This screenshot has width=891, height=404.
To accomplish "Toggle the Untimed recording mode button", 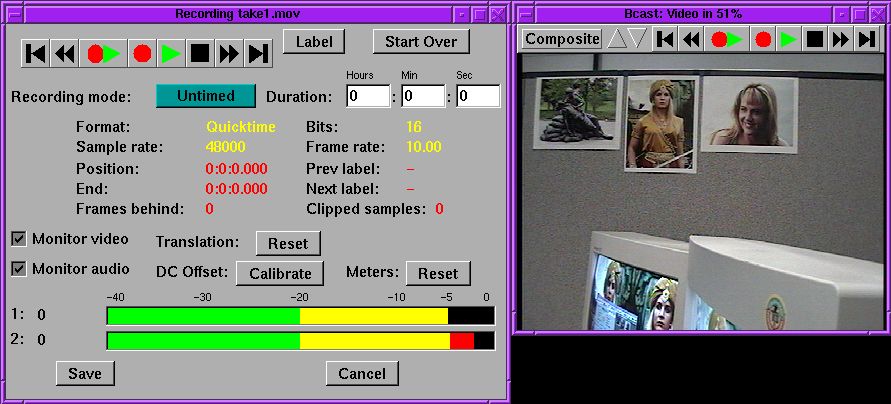I will [205, 96].
